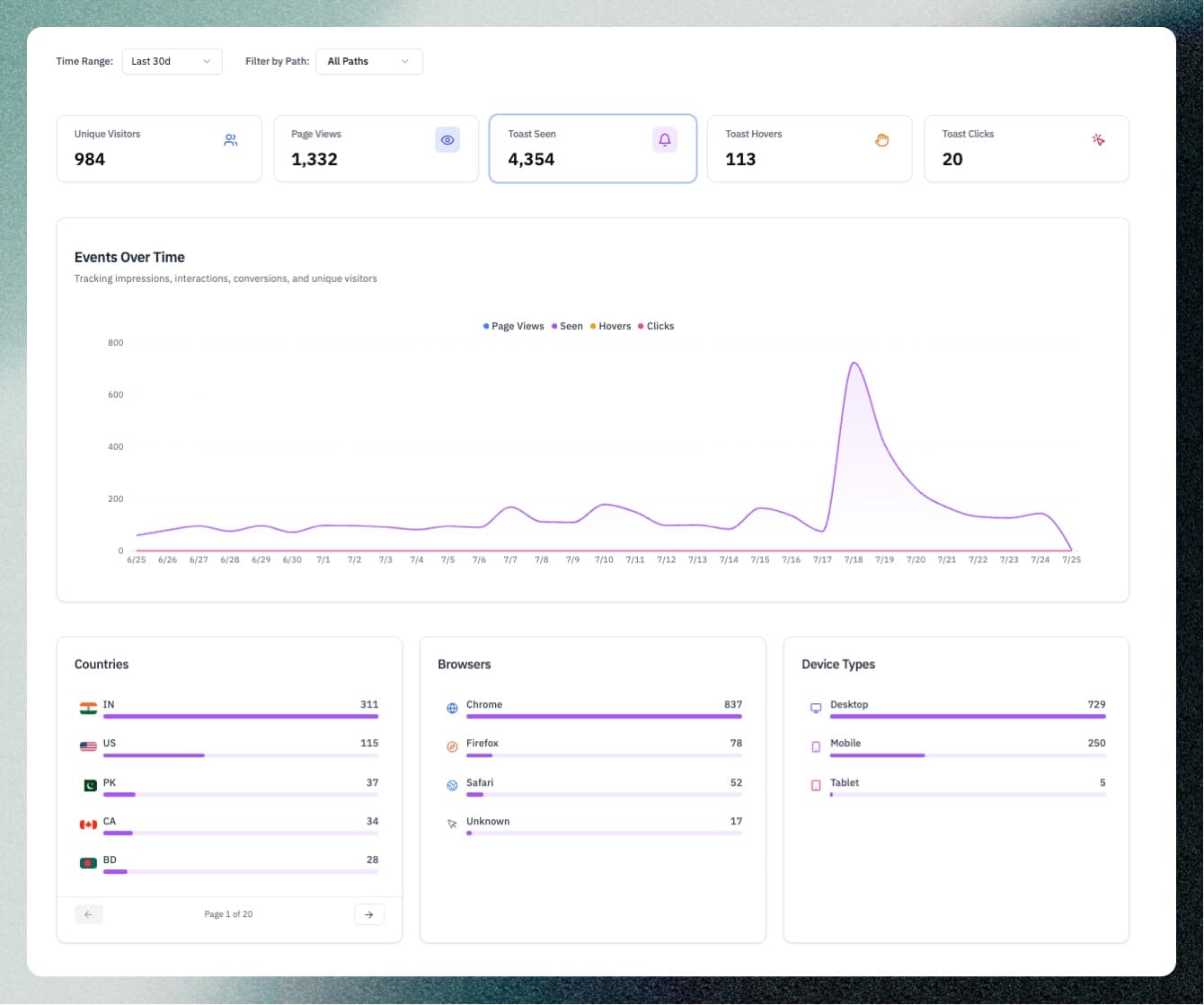
Task: Select the Toast Hovers stat card
Action: tap(809, 148)
